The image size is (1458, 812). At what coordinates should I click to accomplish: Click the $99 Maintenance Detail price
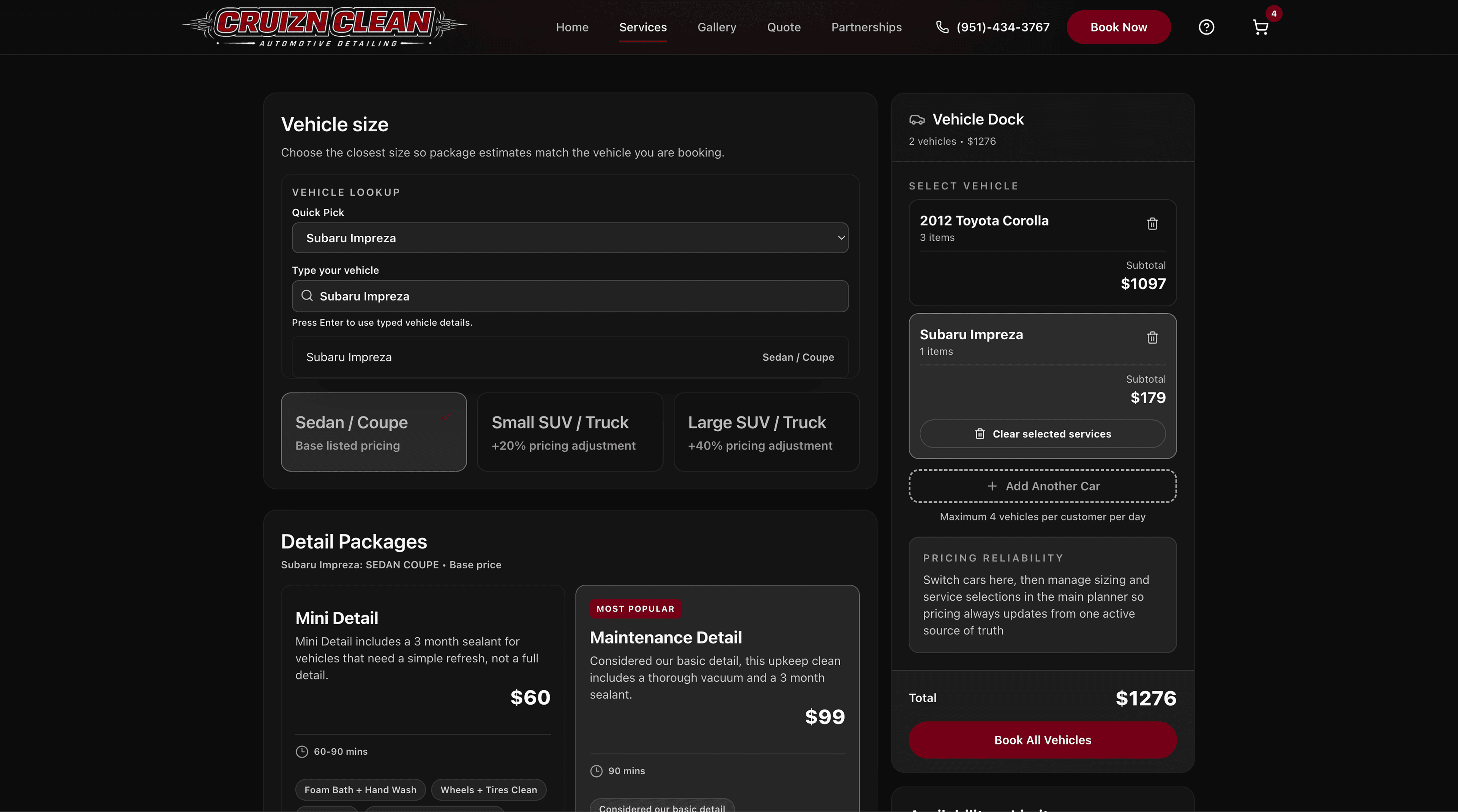[825, 717]
